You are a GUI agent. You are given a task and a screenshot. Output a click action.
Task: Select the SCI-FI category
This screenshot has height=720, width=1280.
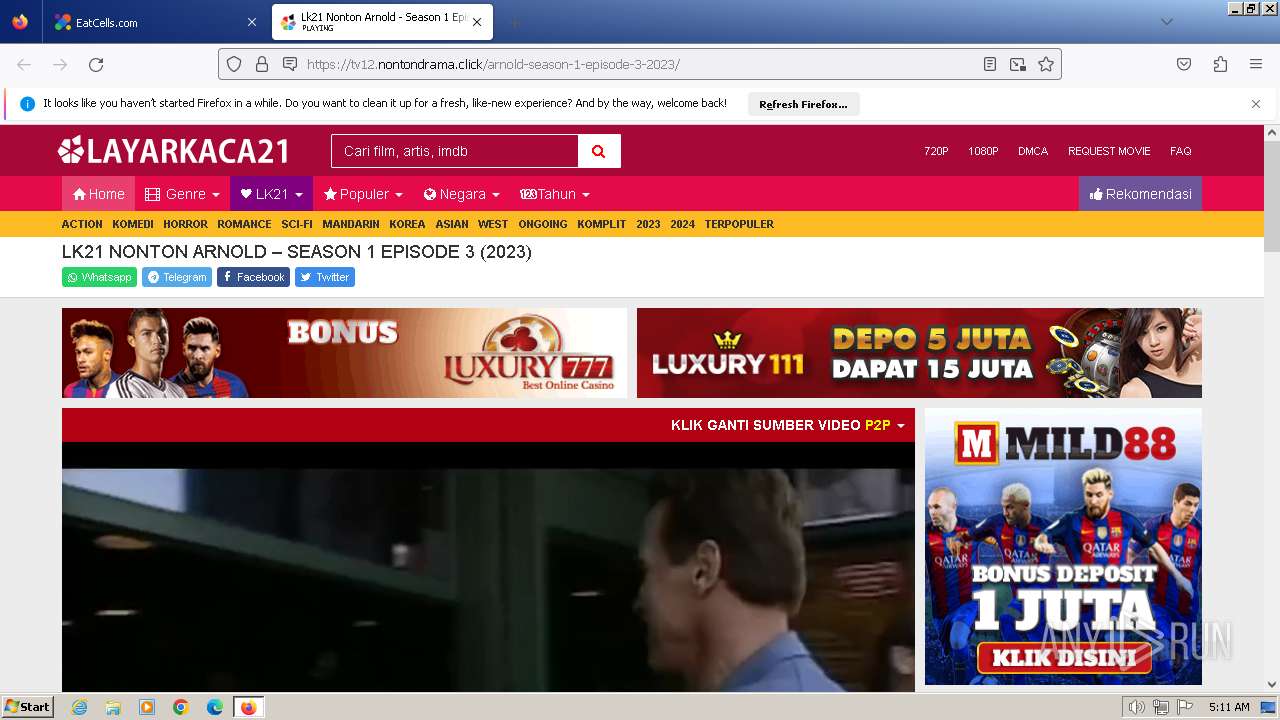297,224
